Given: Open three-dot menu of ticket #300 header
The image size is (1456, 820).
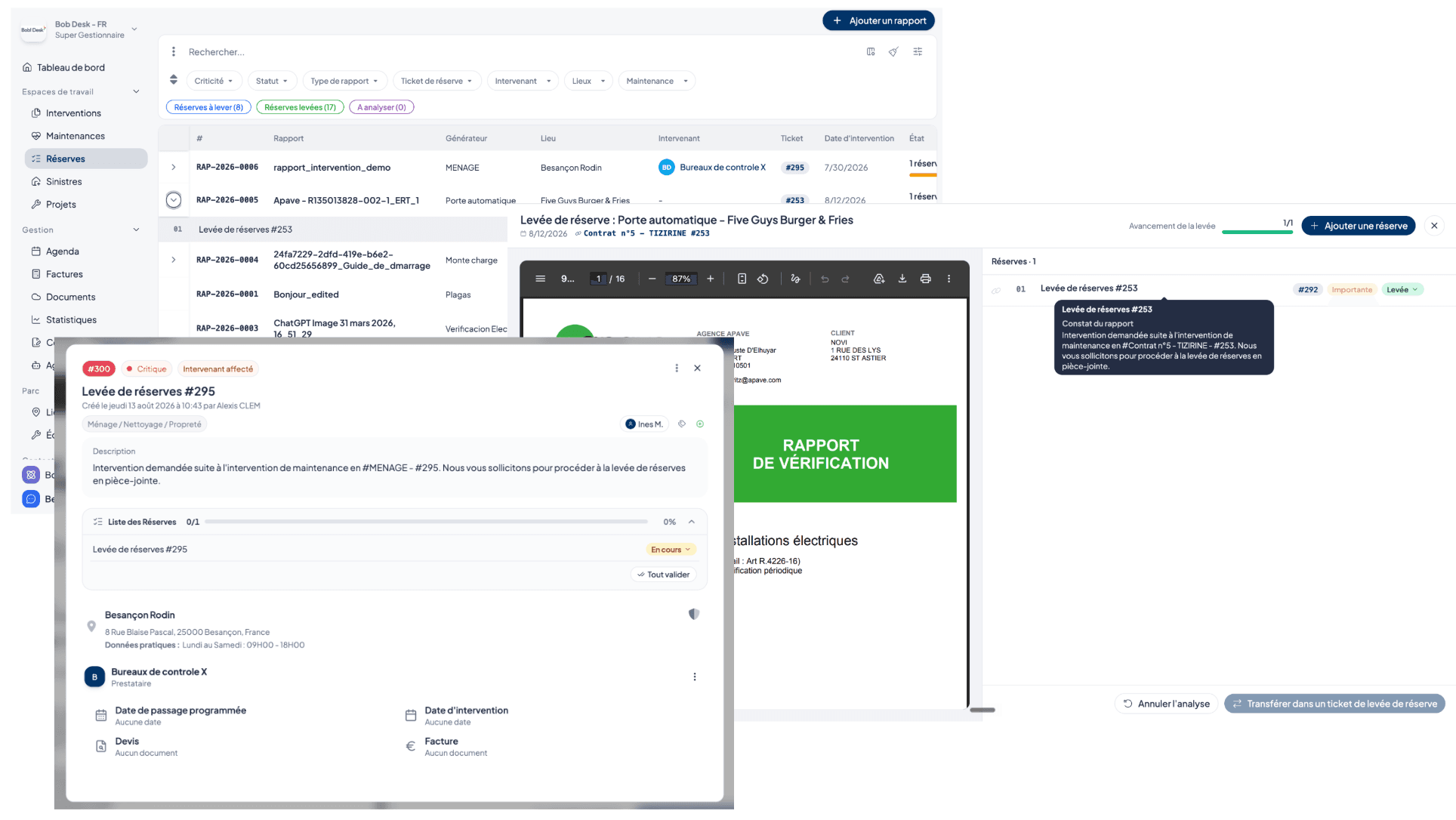Looking at the screenshot, I should pos(677,368).
